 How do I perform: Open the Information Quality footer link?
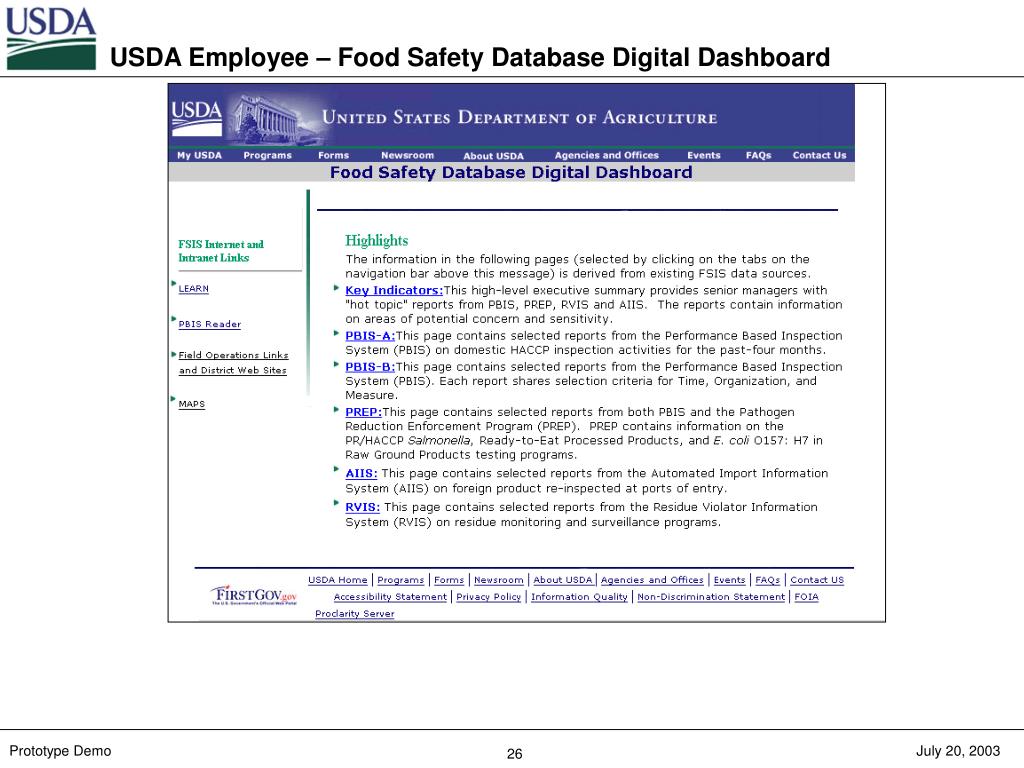click(x=579, y=597)
